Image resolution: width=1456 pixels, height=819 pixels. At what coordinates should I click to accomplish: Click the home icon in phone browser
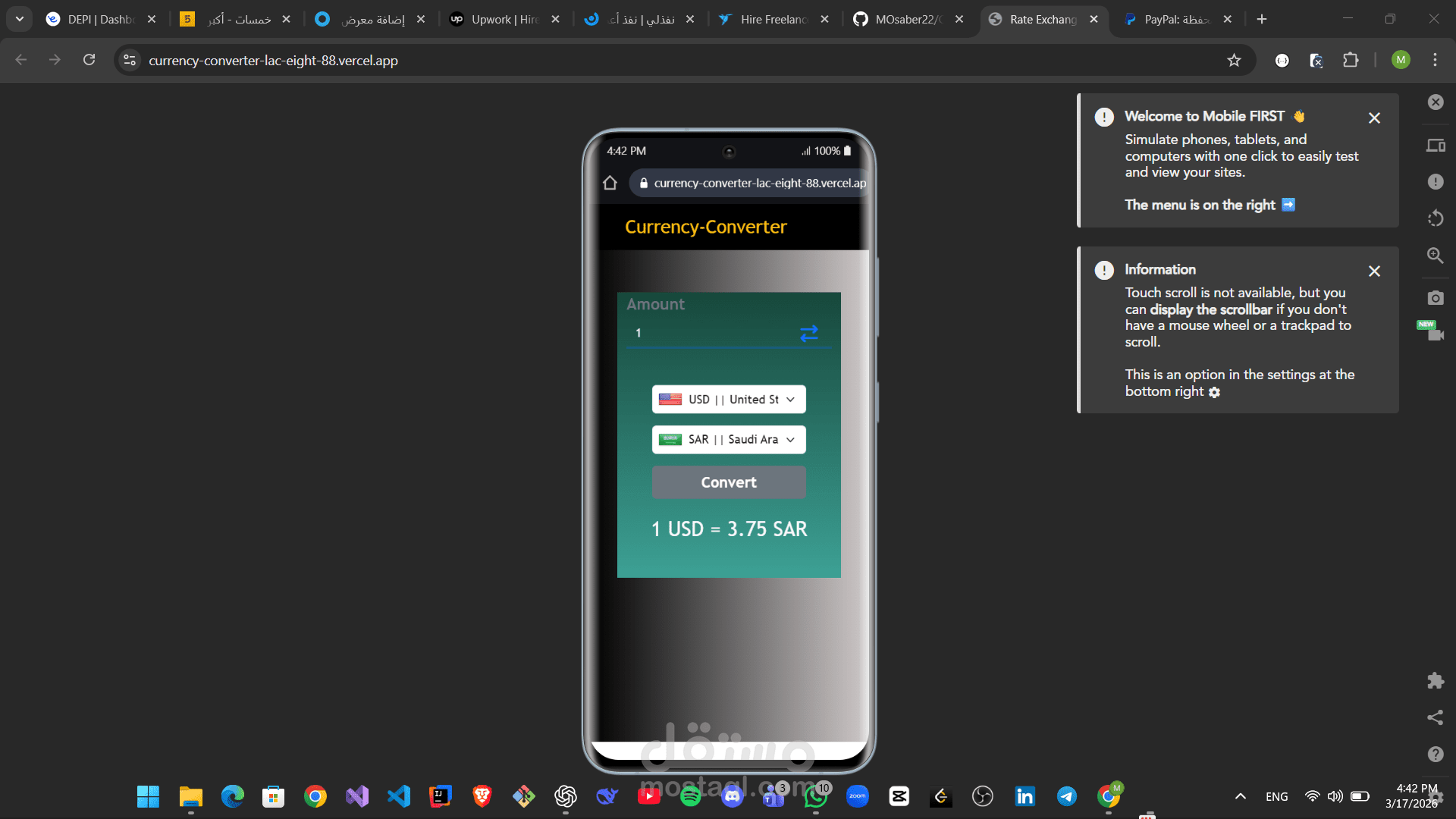click(x=610, y=183)
